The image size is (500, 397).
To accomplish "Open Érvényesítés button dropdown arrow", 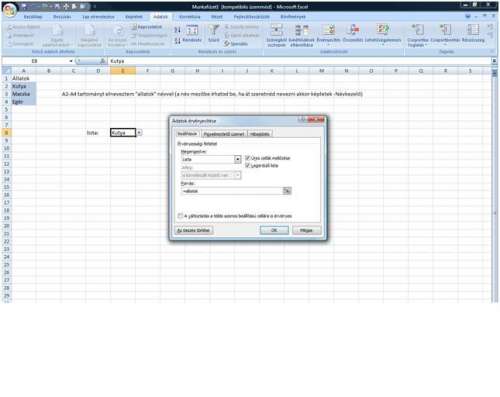I will (x=328, y=45).
